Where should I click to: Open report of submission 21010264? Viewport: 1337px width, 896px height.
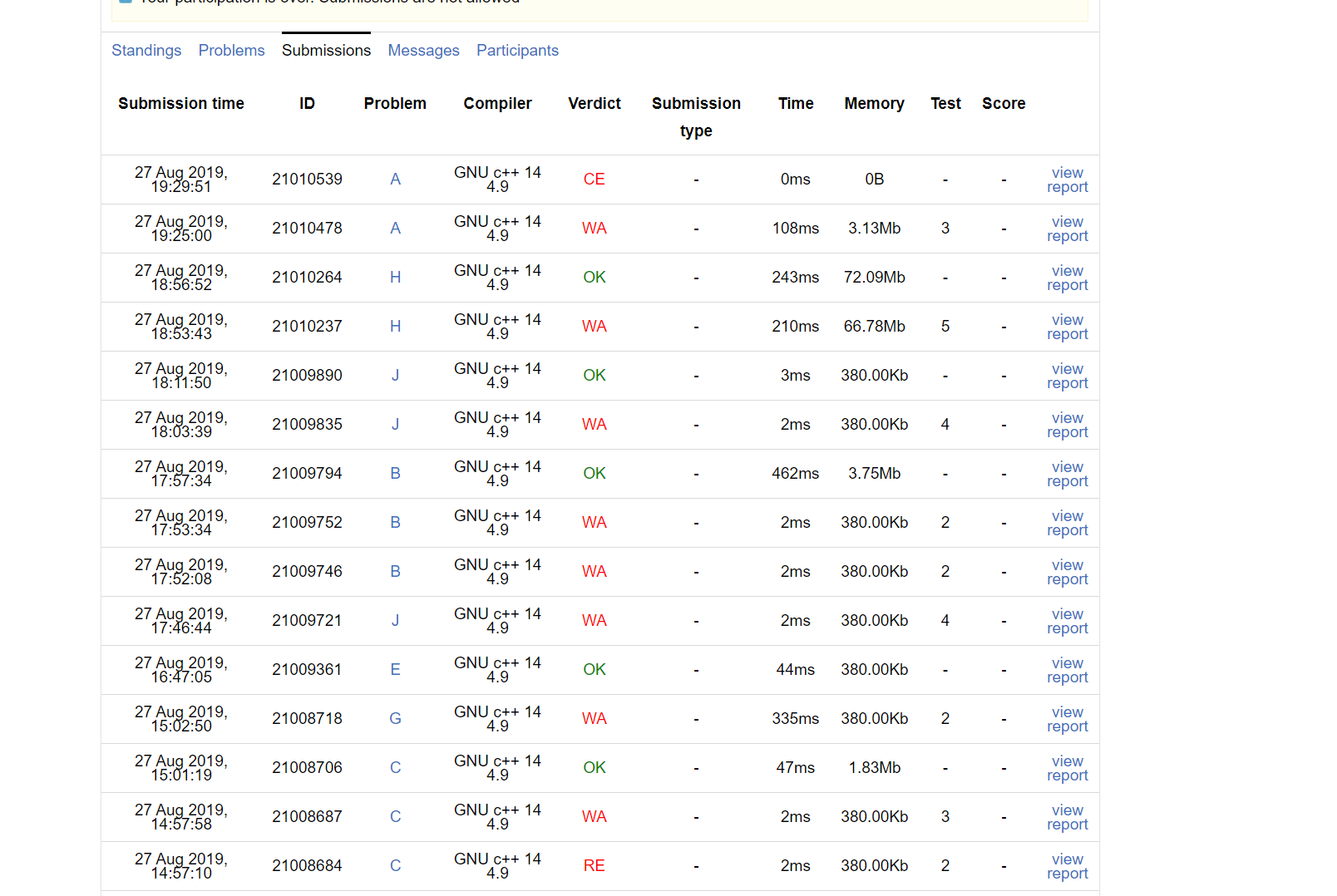tap(1067, 278)
